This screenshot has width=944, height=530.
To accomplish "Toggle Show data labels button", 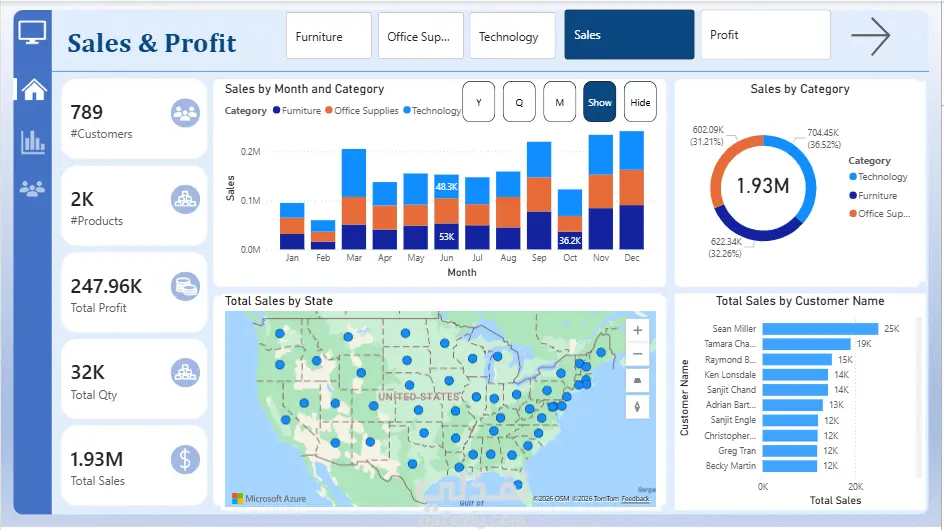I will click(x=600, y=102).
